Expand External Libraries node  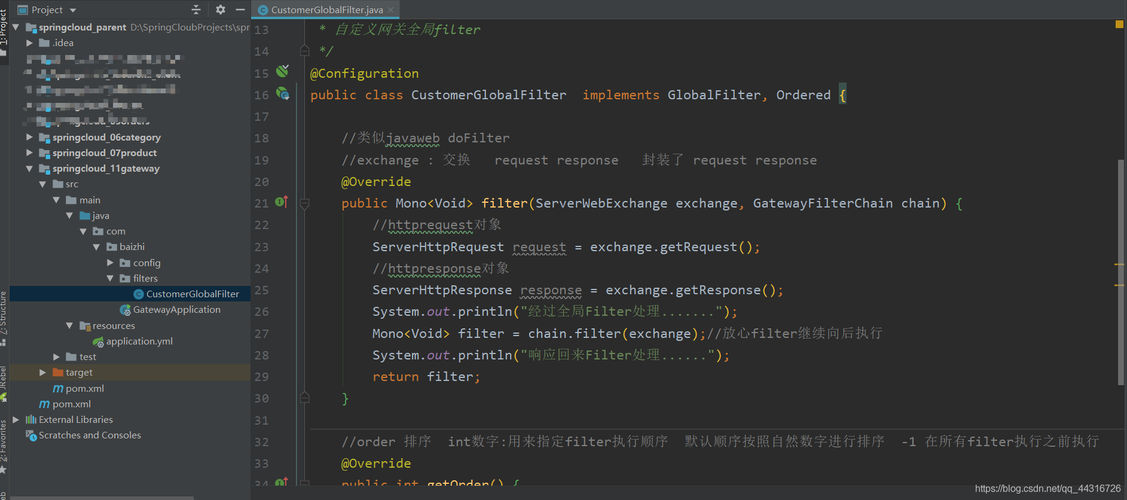[x=16, y=420]
